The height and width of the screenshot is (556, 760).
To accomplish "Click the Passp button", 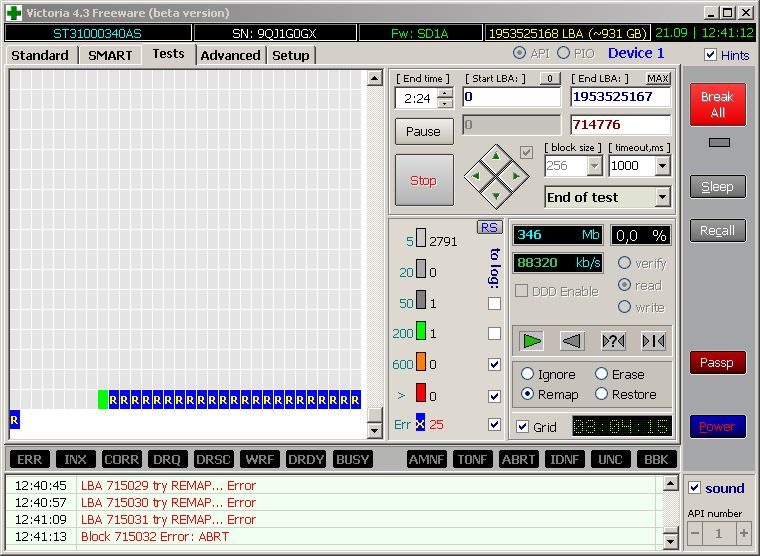I will click(x=718, y=363).
